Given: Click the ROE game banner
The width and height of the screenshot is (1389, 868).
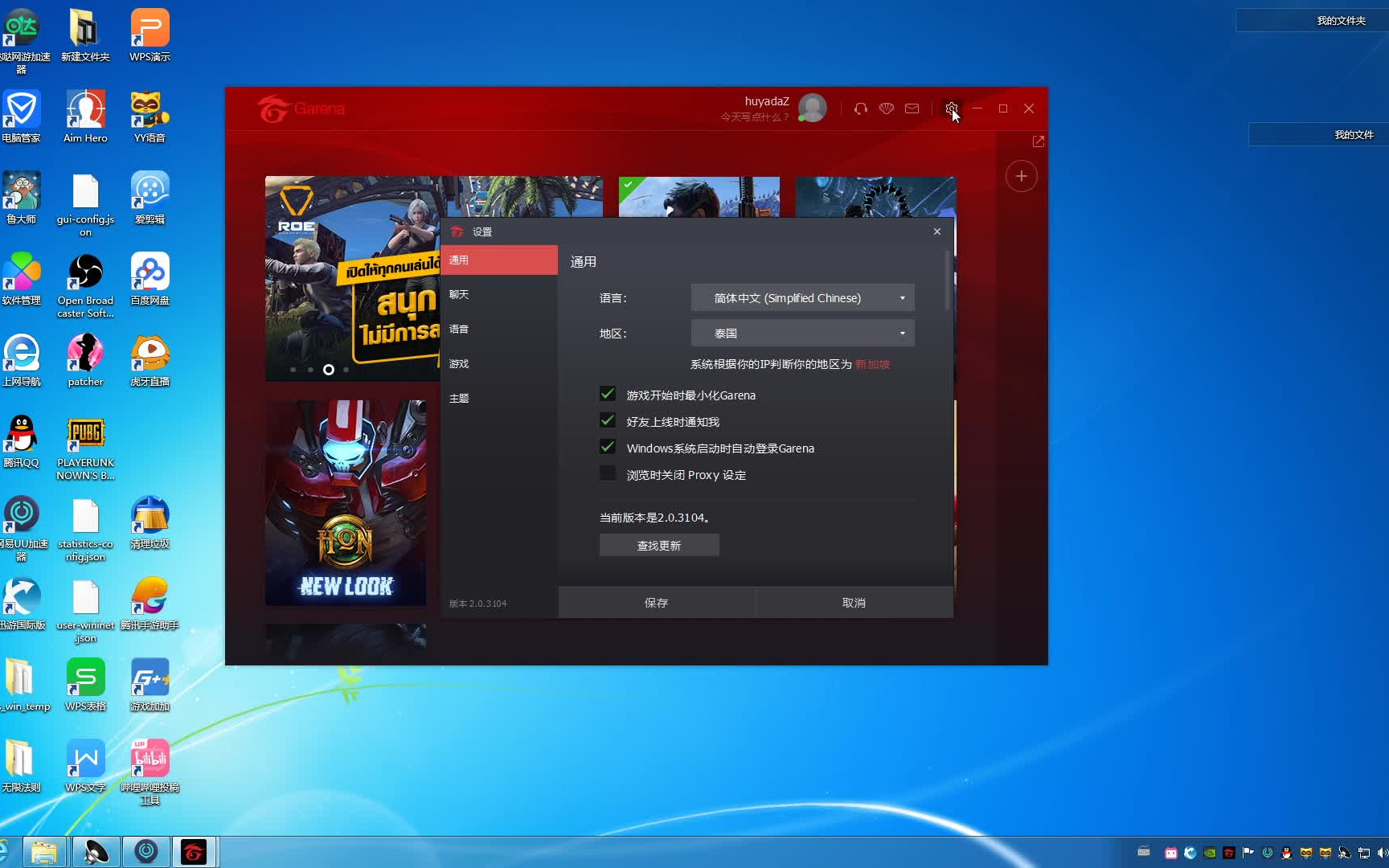Looking at the screenshot, I should tap(353, 279).
